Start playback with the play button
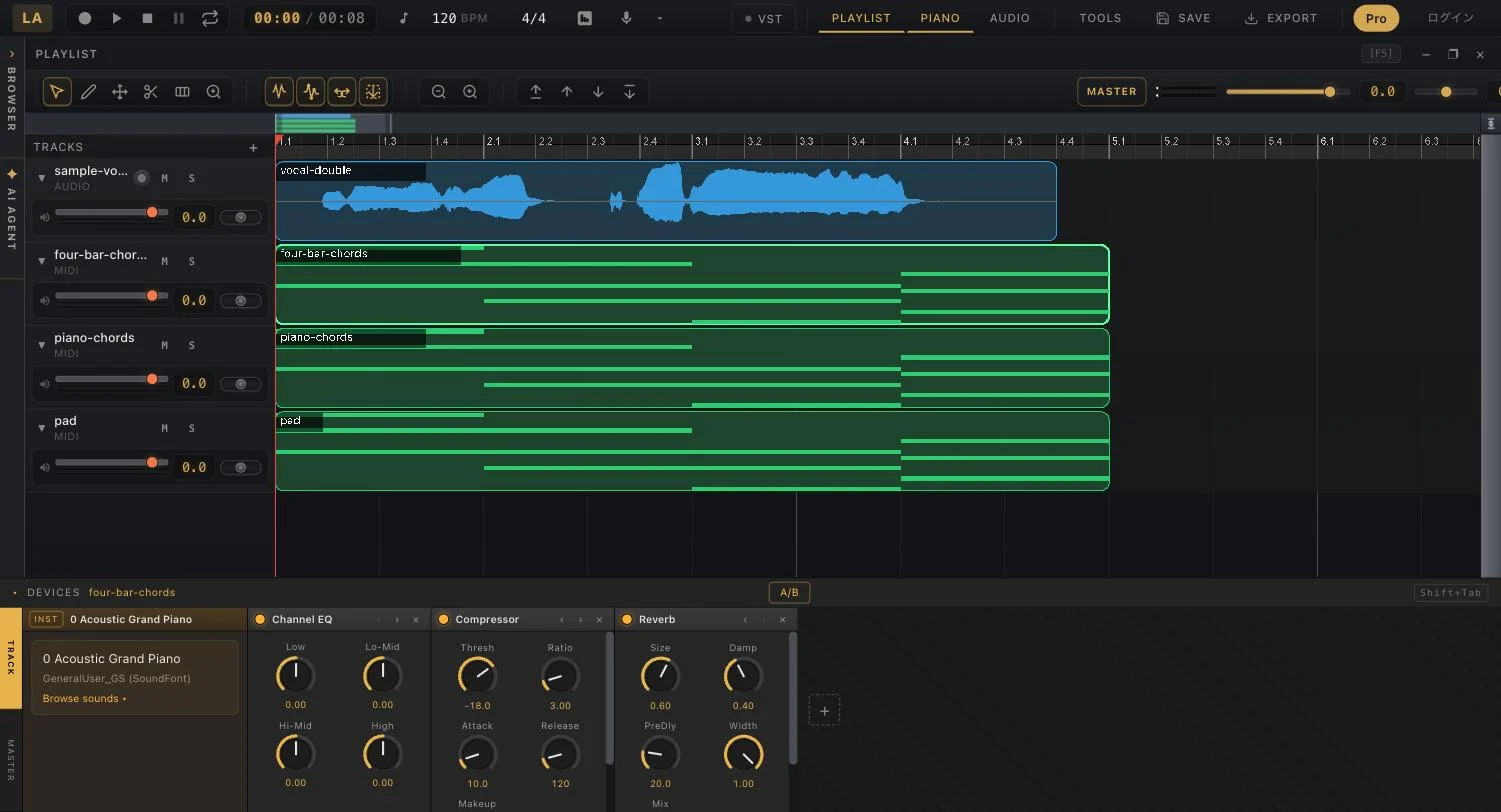 [116, 18]
